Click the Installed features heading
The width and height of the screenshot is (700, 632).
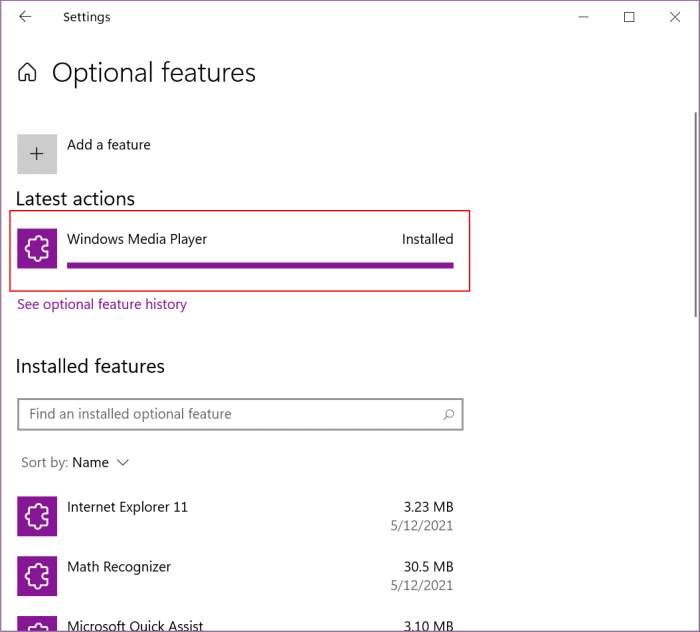[x=90, y=366]
